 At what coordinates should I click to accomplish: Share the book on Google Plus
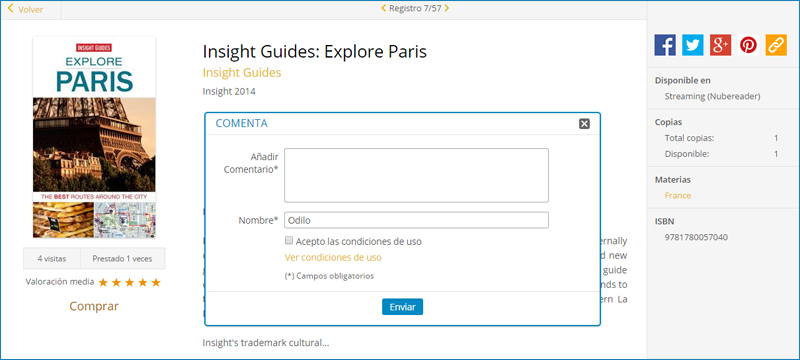pos(720,45)
